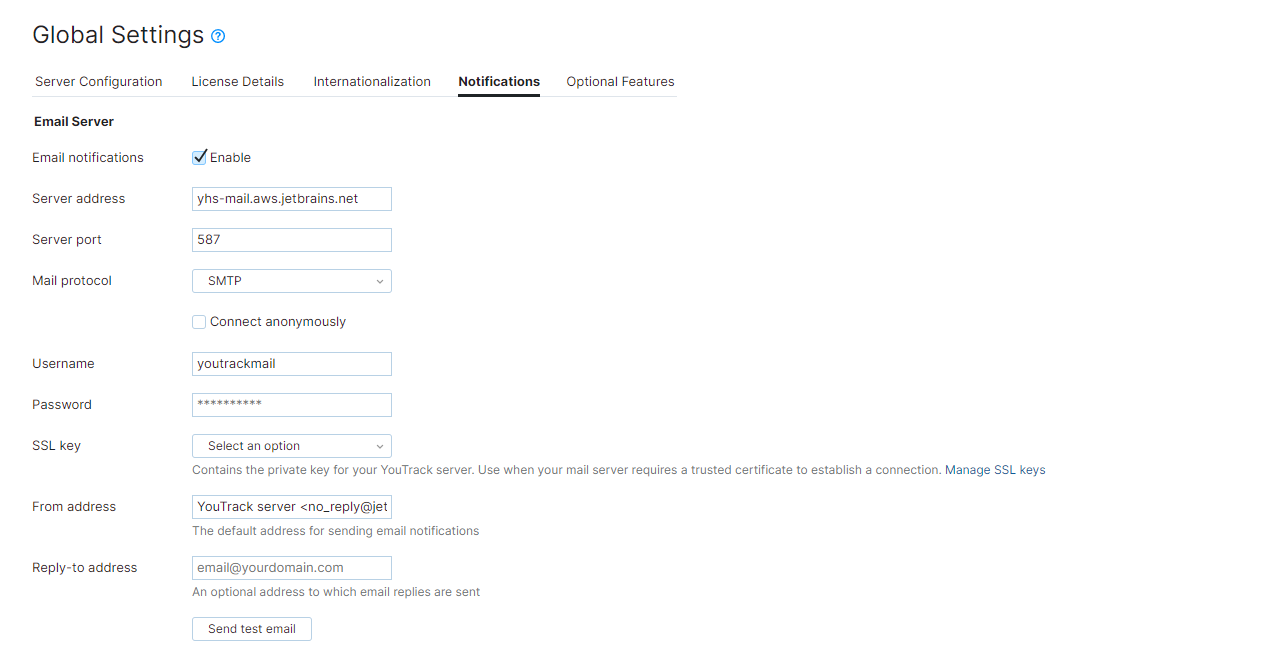
Task: Switch to the Server Configuration tab
Action: (98, 81)
